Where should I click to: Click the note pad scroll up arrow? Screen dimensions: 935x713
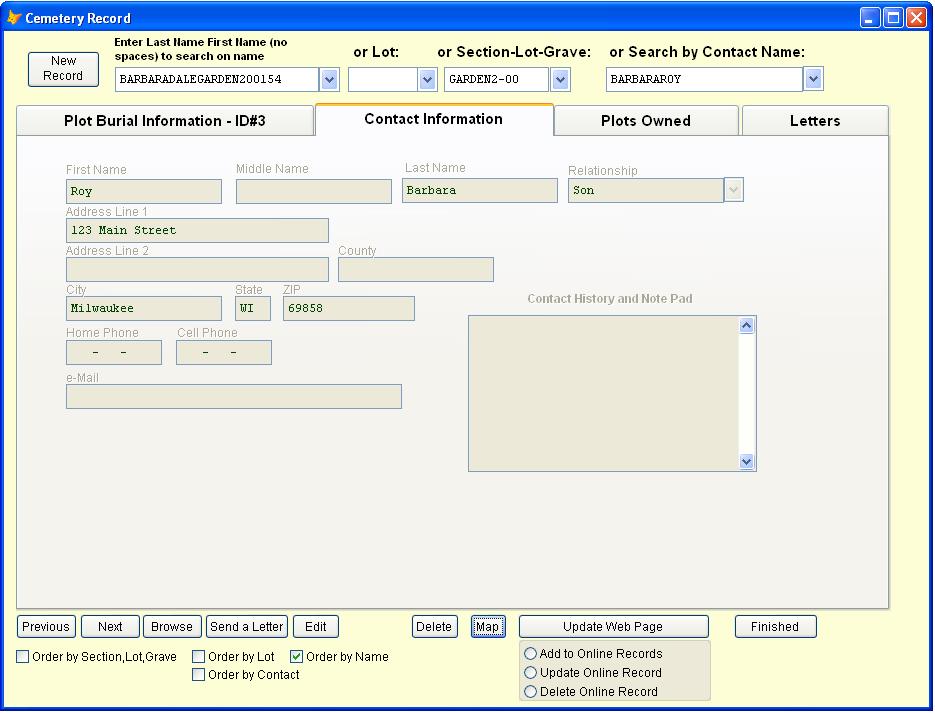(x=747, y=326)
